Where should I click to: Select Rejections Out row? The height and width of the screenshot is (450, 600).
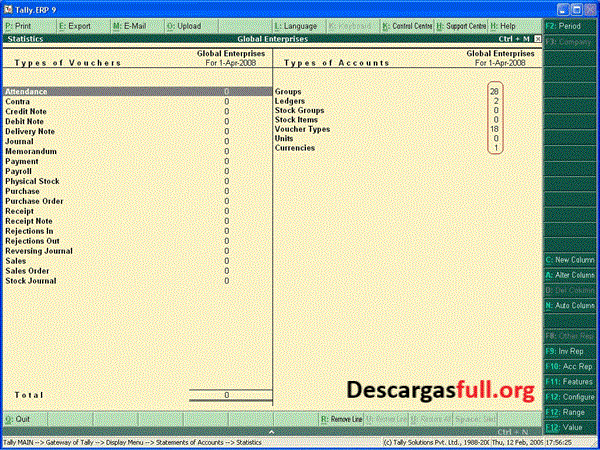137,241
